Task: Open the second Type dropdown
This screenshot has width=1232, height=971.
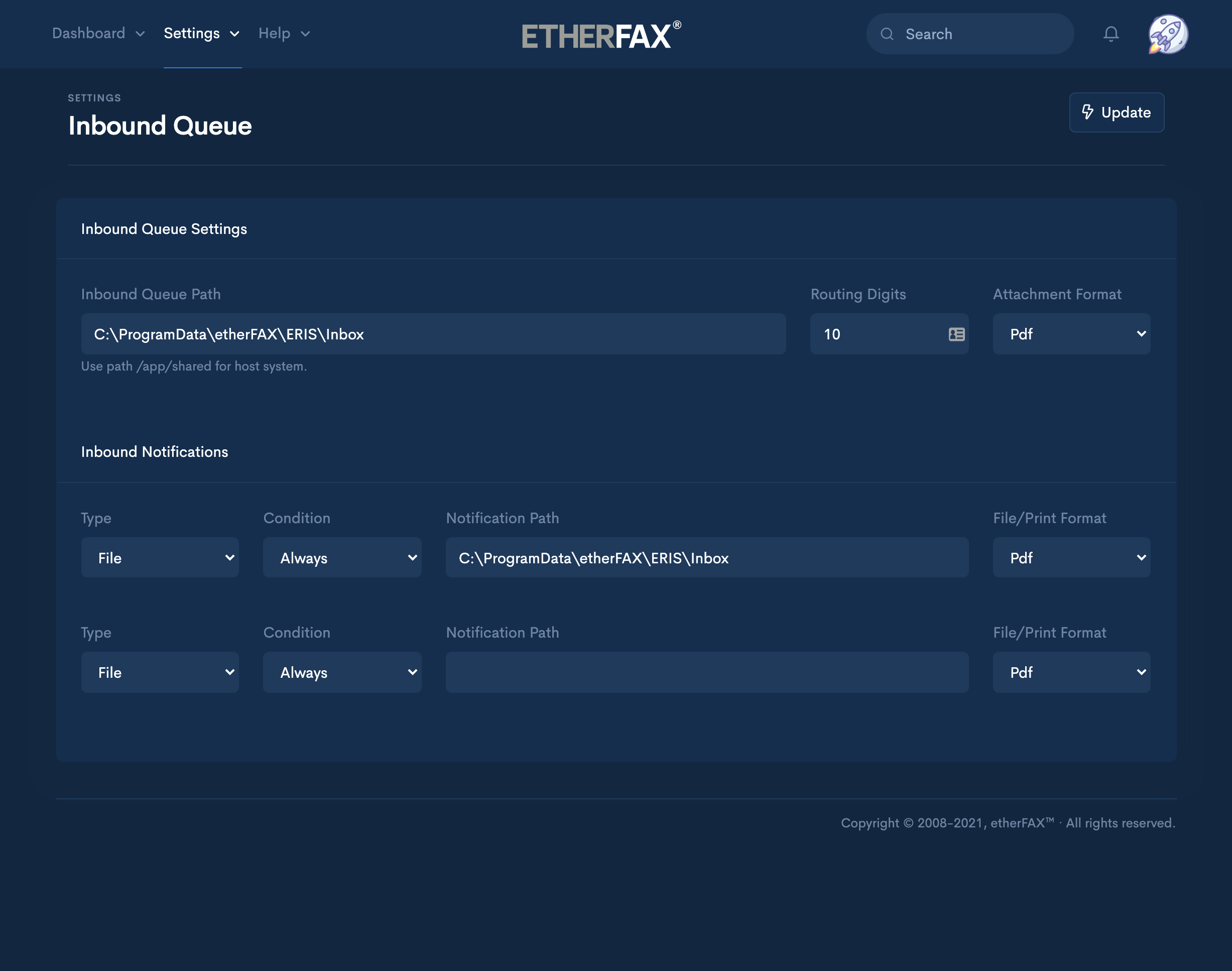Action: pyautogui.click(x=160, y=673)
